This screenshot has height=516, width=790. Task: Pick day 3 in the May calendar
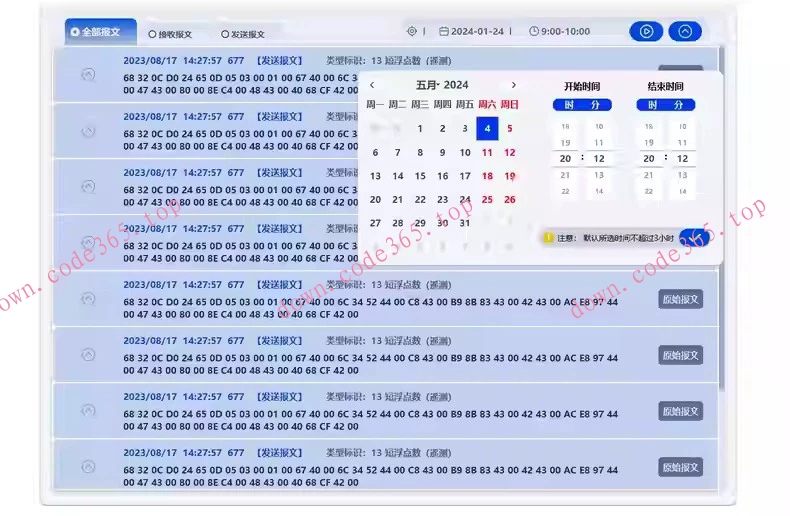point(465,128)
